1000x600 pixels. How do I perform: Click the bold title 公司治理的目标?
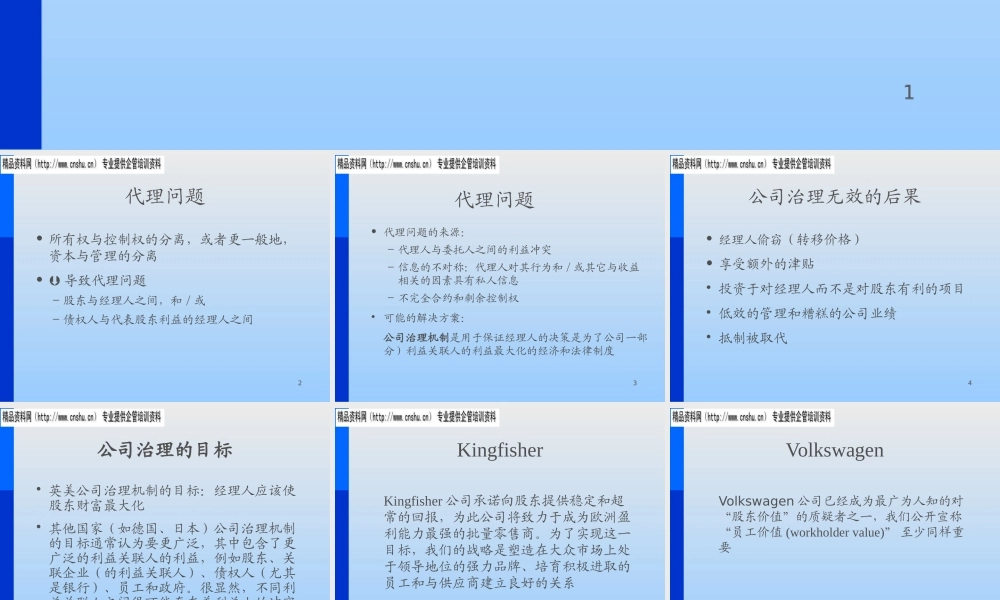coord(165,450)
